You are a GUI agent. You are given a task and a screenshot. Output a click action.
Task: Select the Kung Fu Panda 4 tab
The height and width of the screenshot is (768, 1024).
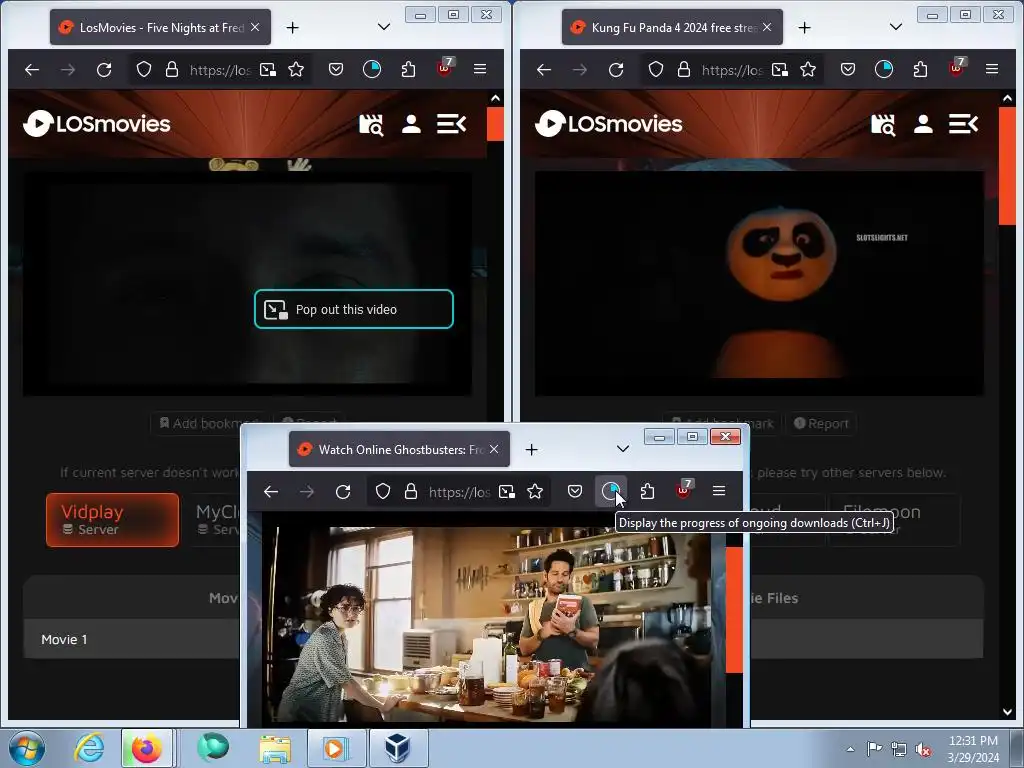tap(672, 27)
